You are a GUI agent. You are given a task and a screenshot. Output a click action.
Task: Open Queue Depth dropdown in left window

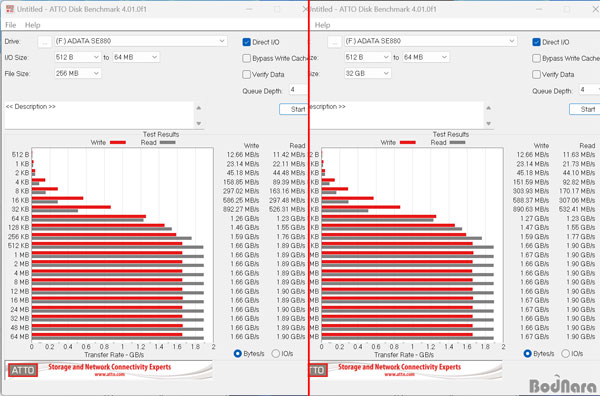point(298,90)
